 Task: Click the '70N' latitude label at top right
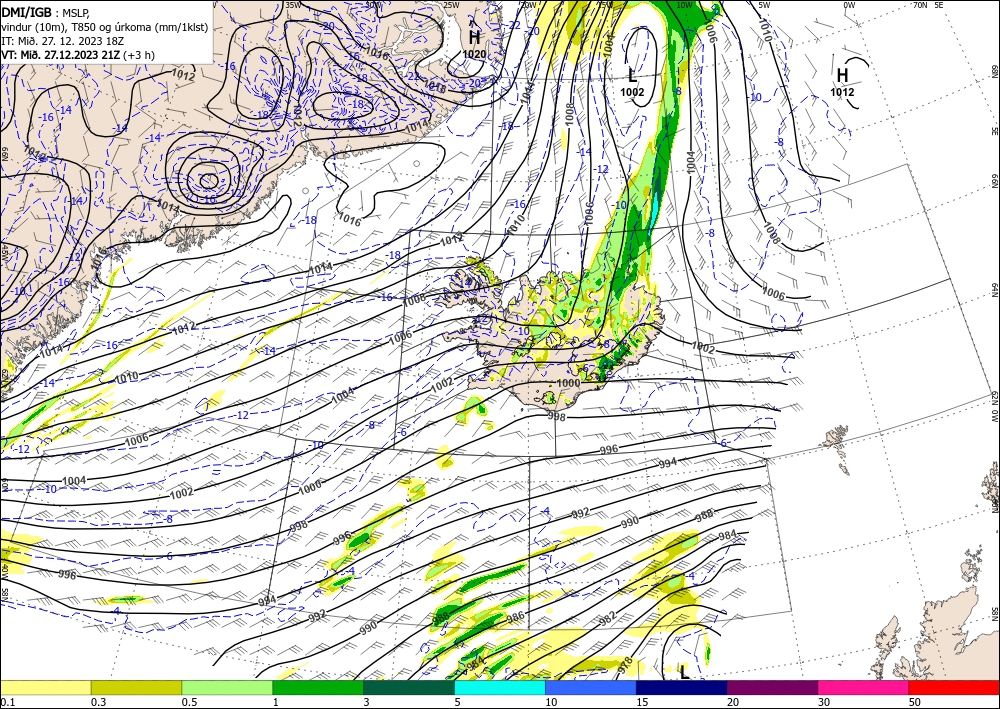pos(920,5)
